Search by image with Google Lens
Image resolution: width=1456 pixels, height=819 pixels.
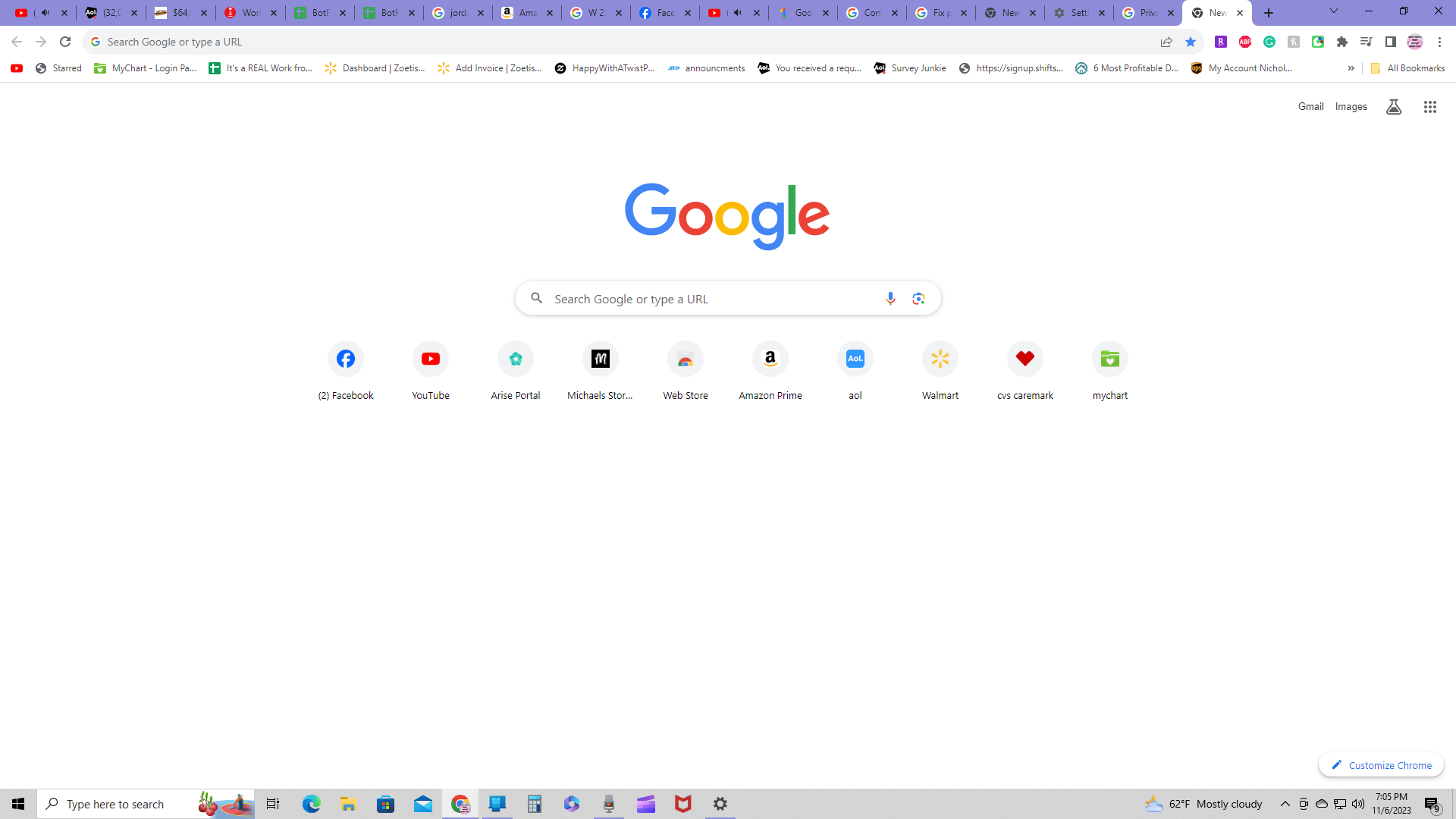[x=918, y=299]
